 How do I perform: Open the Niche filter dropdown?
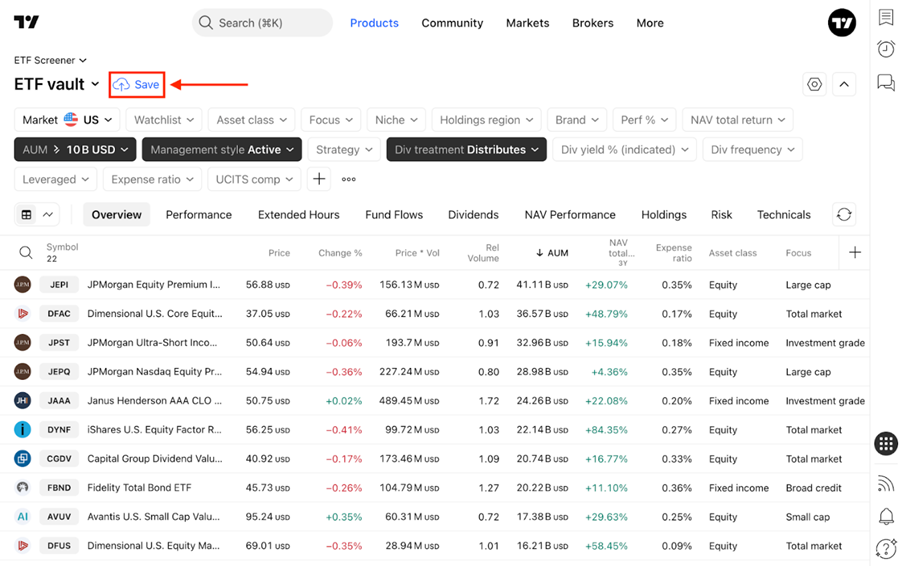pos(396,120)
